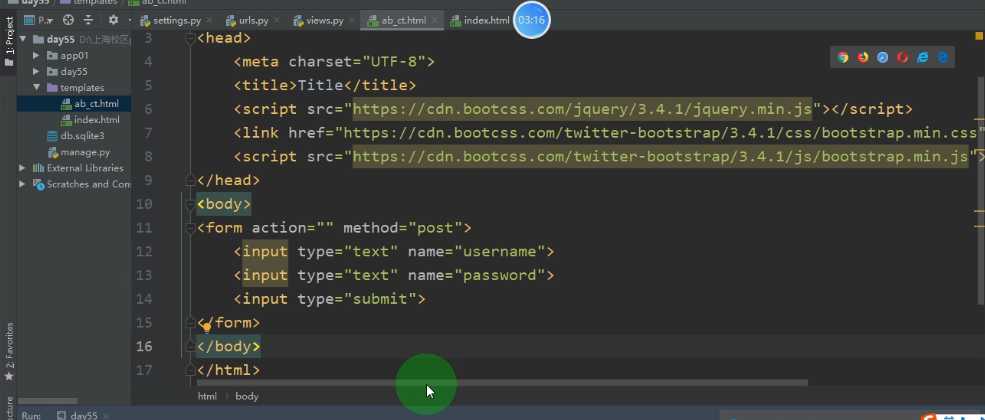
Task: Click the meta charset line
Action: click(x=335, y=62)
